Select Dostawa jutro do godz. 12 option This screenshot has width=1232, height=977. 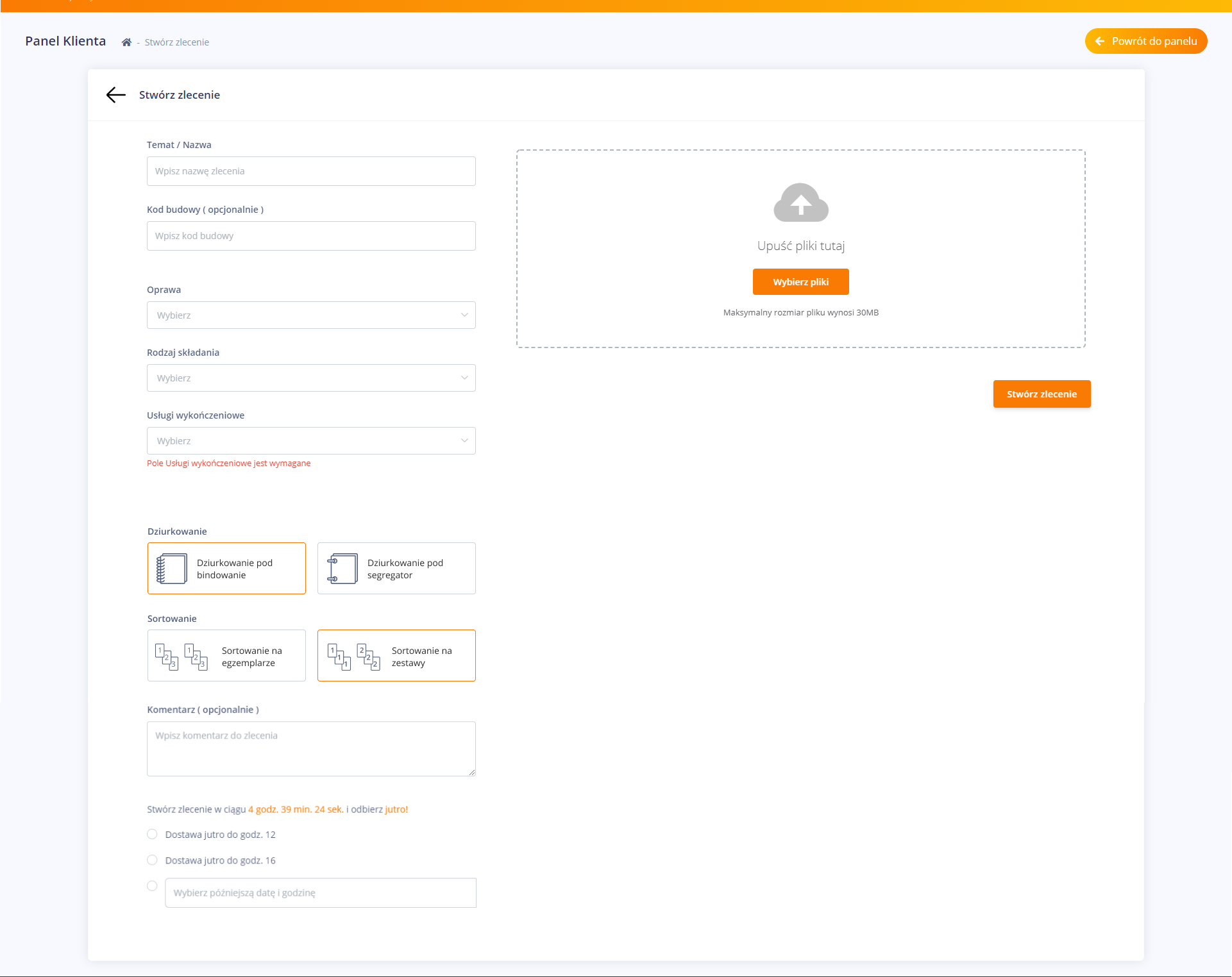152,834
